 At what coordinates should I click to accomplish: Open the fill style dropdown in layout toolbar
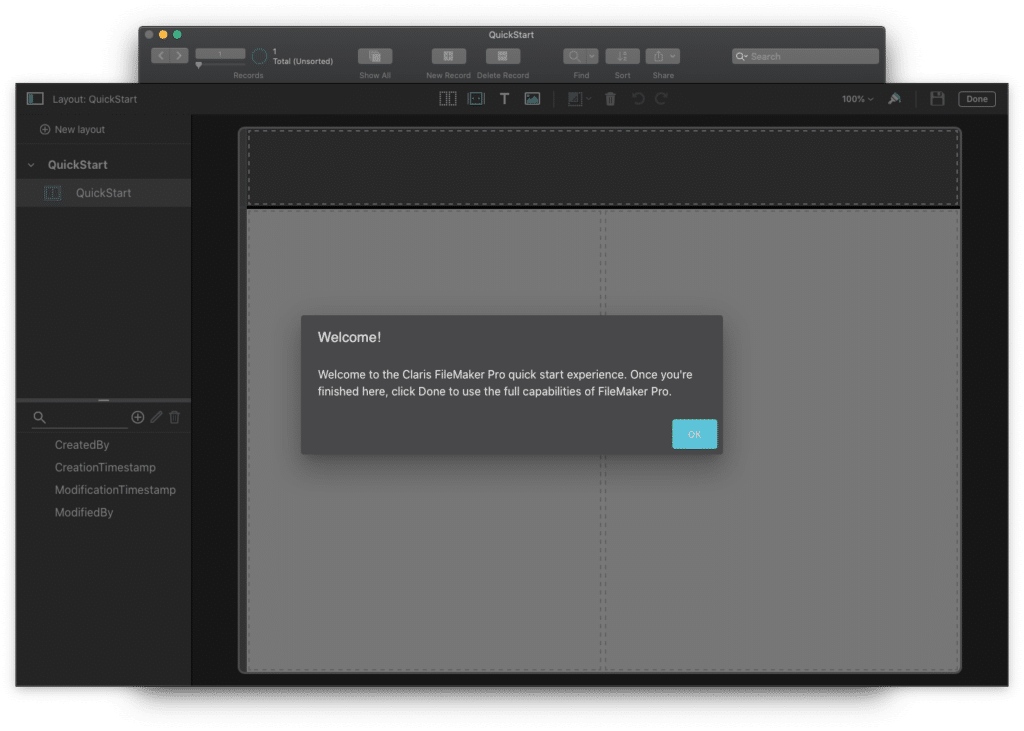[x=579, y=99]
